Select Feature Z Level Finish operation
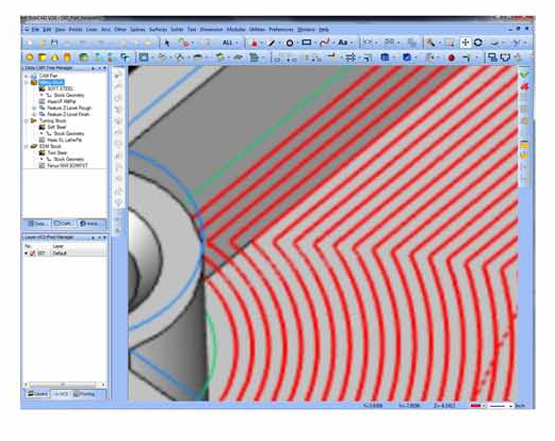Image resolution: width=555 pixels, height=441 pixels. coord(69,114)
